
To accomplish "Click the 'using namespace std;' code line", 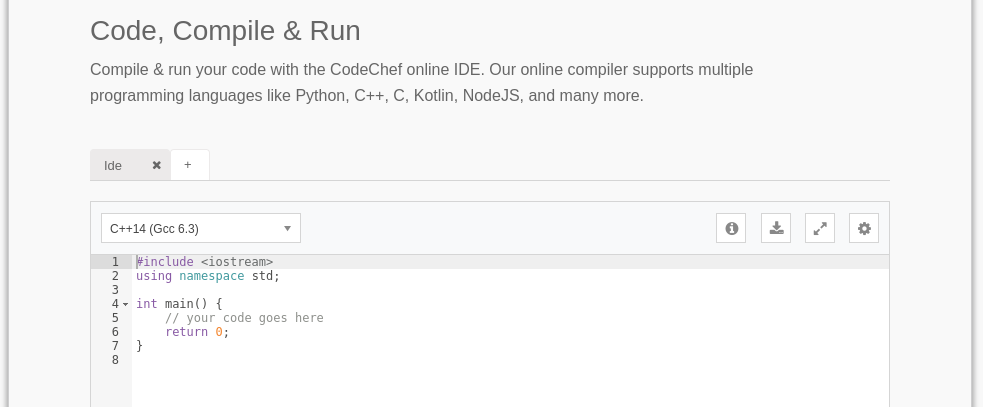I will point(208,276).
